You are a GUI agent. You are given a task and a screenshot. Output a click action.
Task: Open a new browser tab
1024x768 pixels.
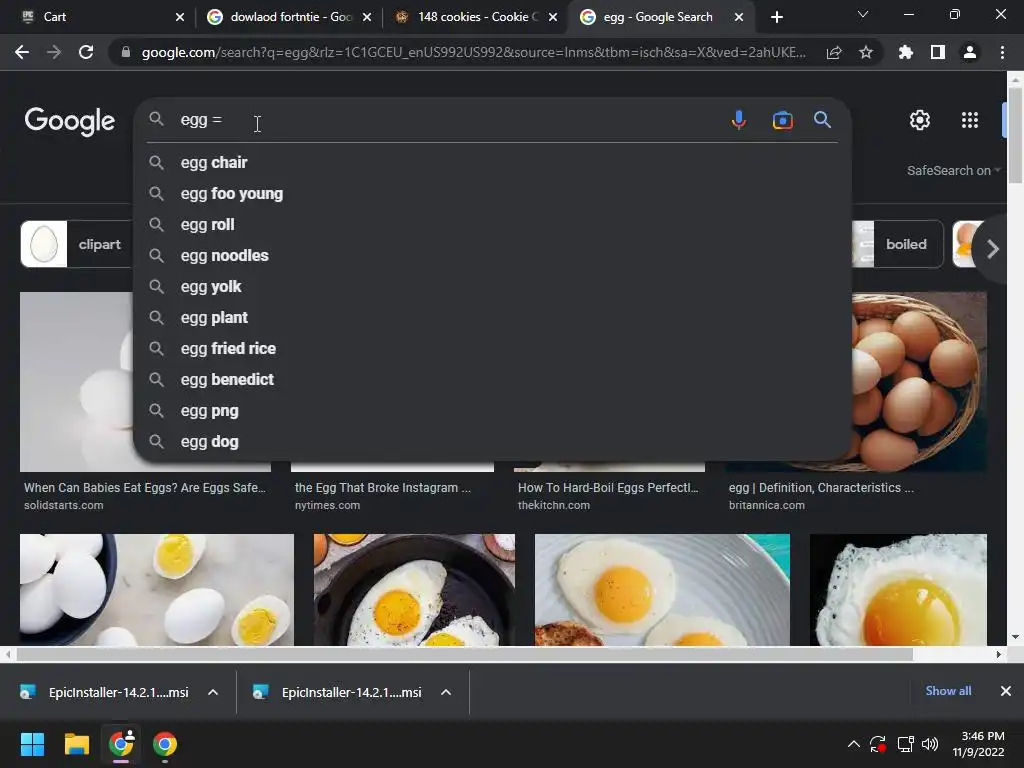[x=776, y=17]
